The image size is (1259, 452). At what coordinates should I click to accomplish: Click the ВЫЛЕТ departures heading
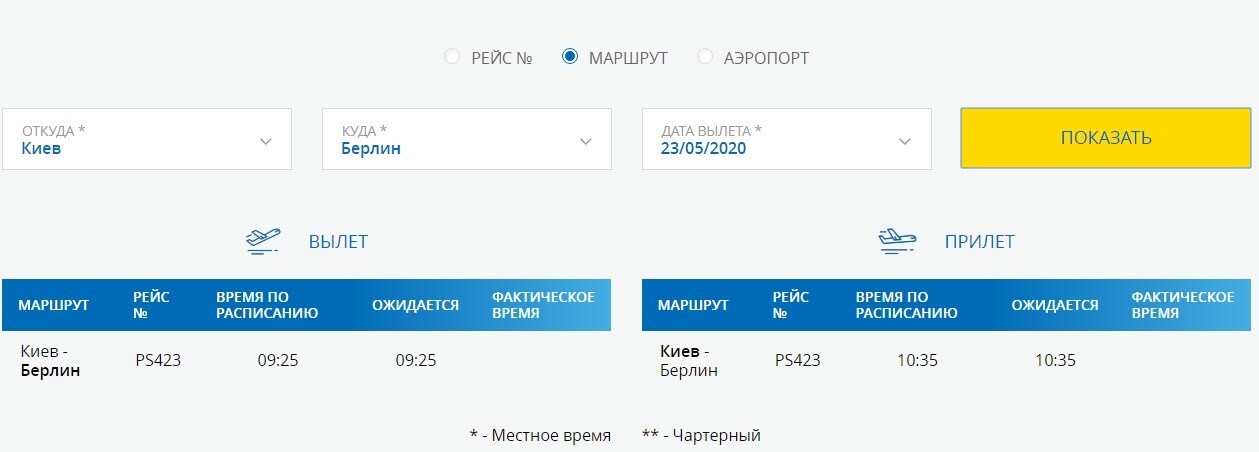tap(338, 241)
